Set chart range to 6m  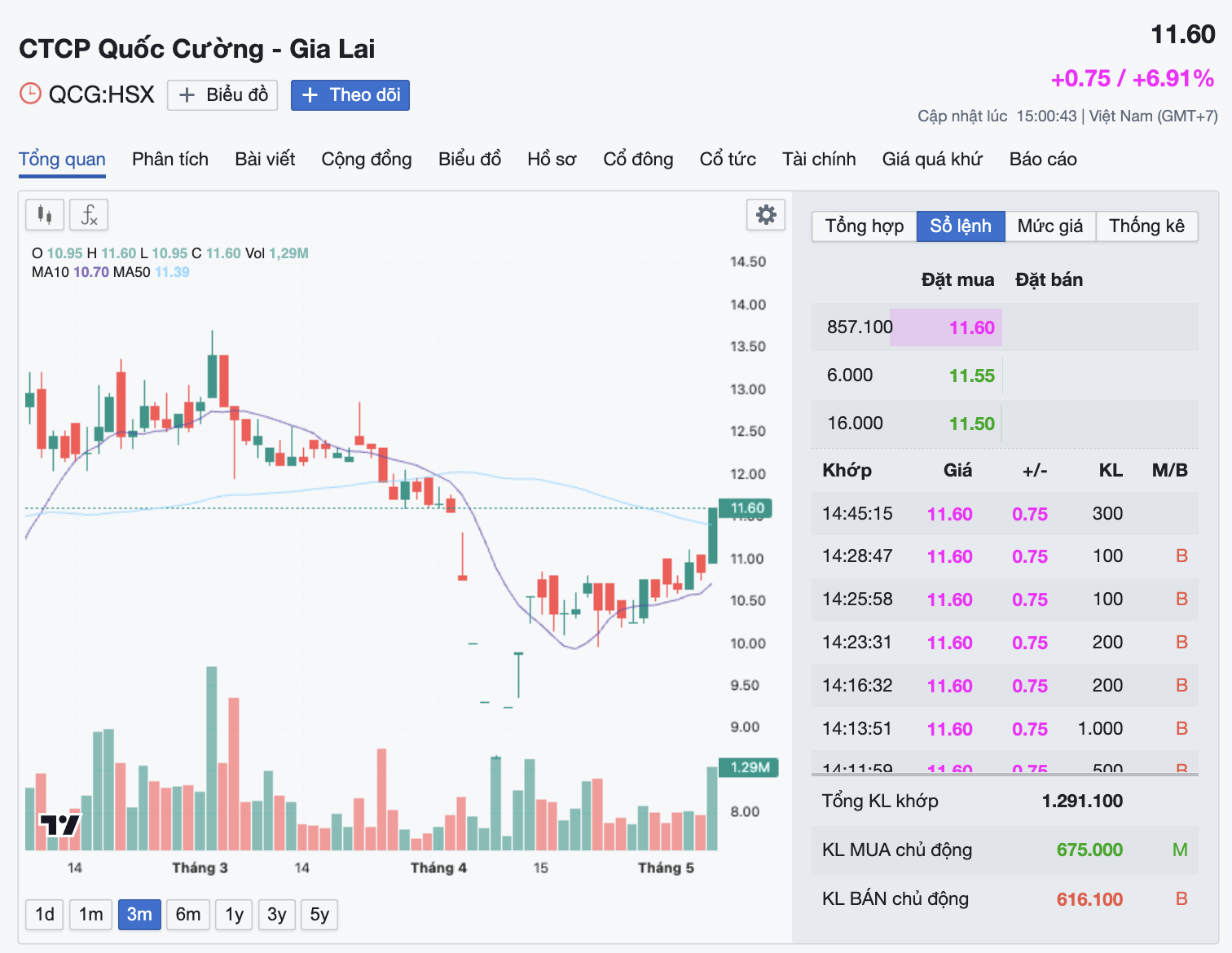(188, 915)
